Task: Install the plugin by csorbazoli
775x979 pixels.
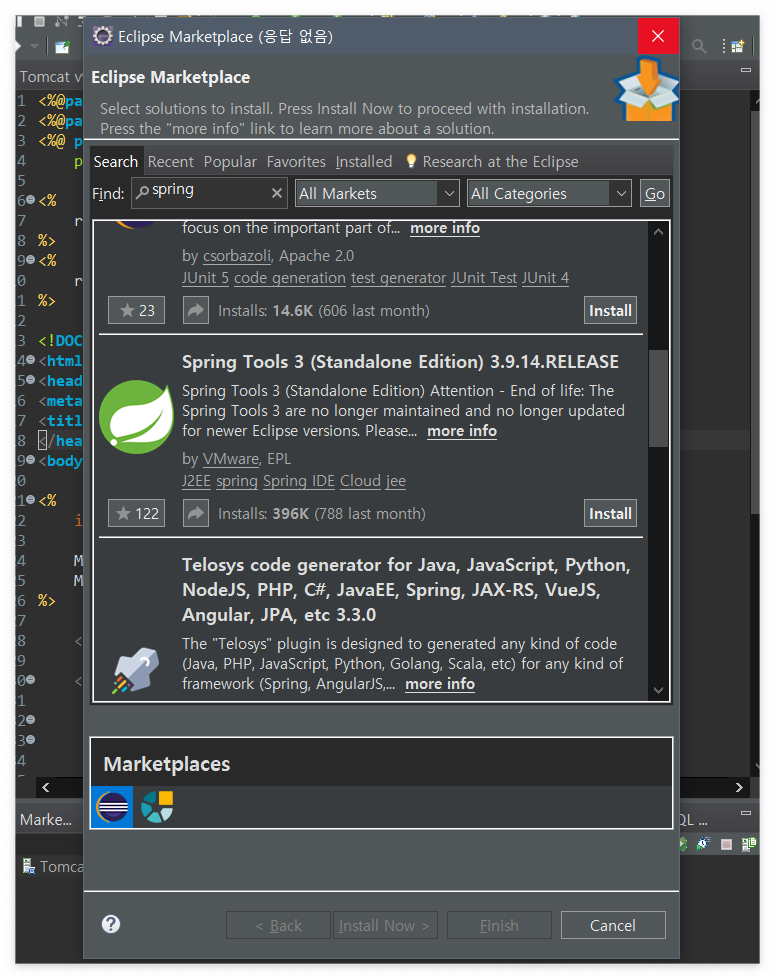Action: (x=610, y=310)
